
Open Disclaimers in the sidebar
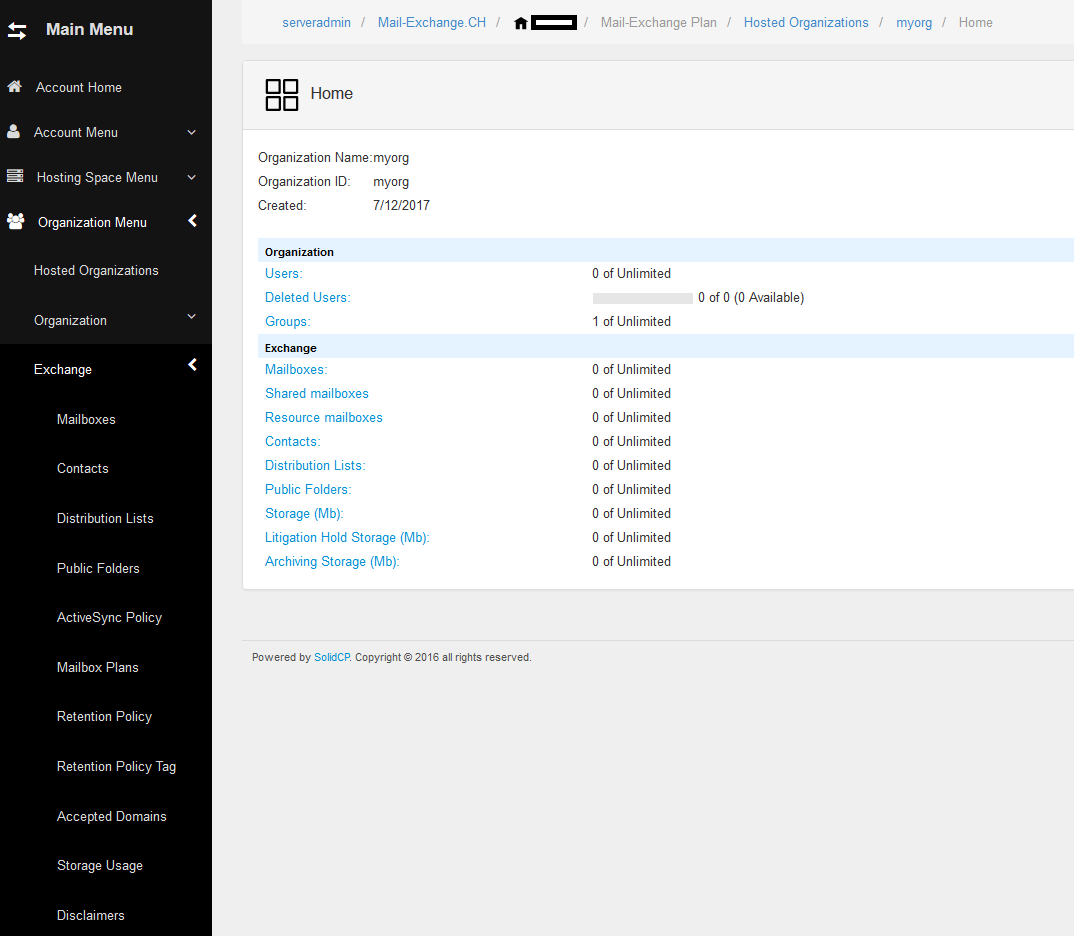click(91, 915)
